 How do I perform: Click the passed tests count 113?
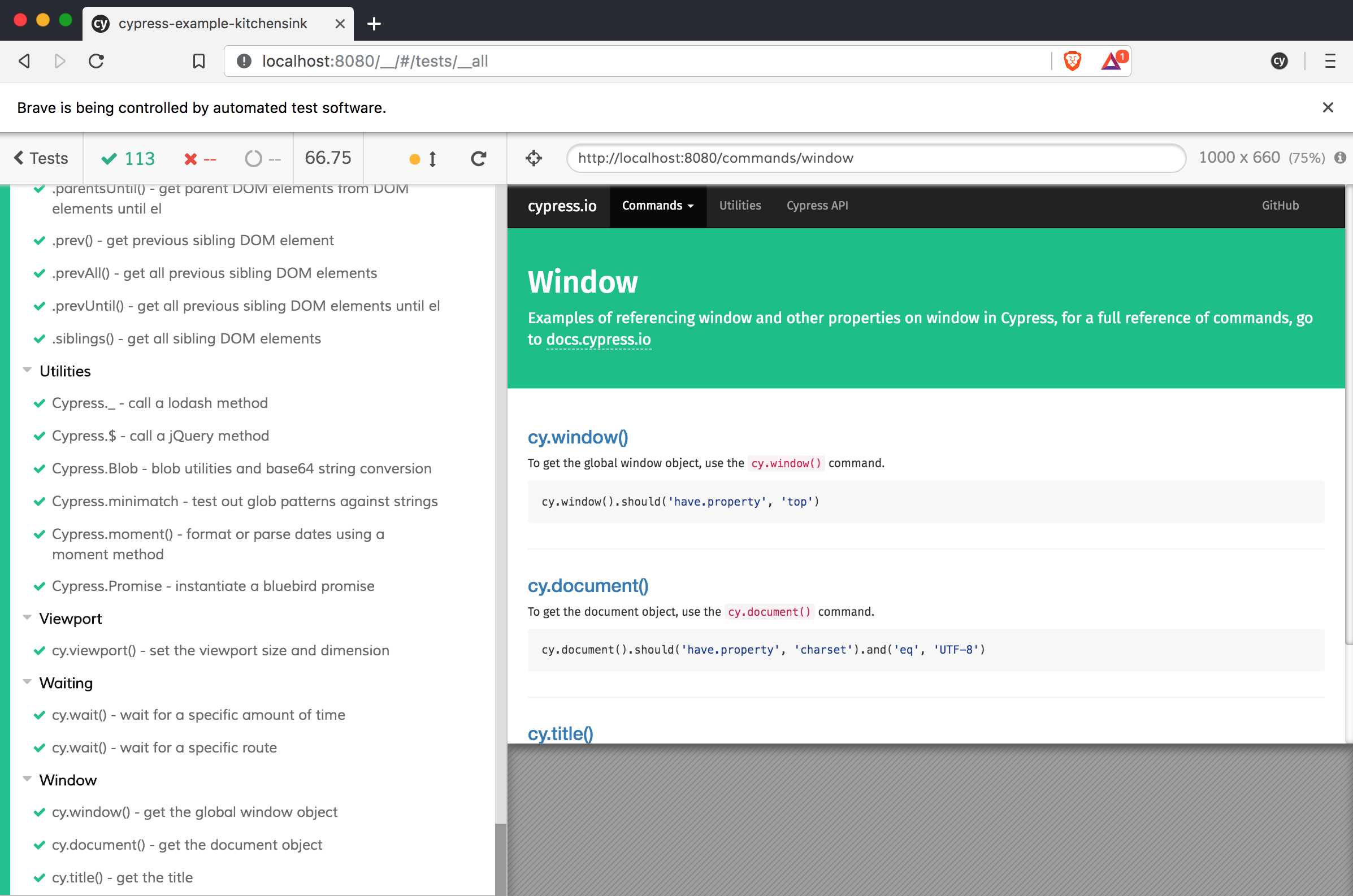coord(129,158)
